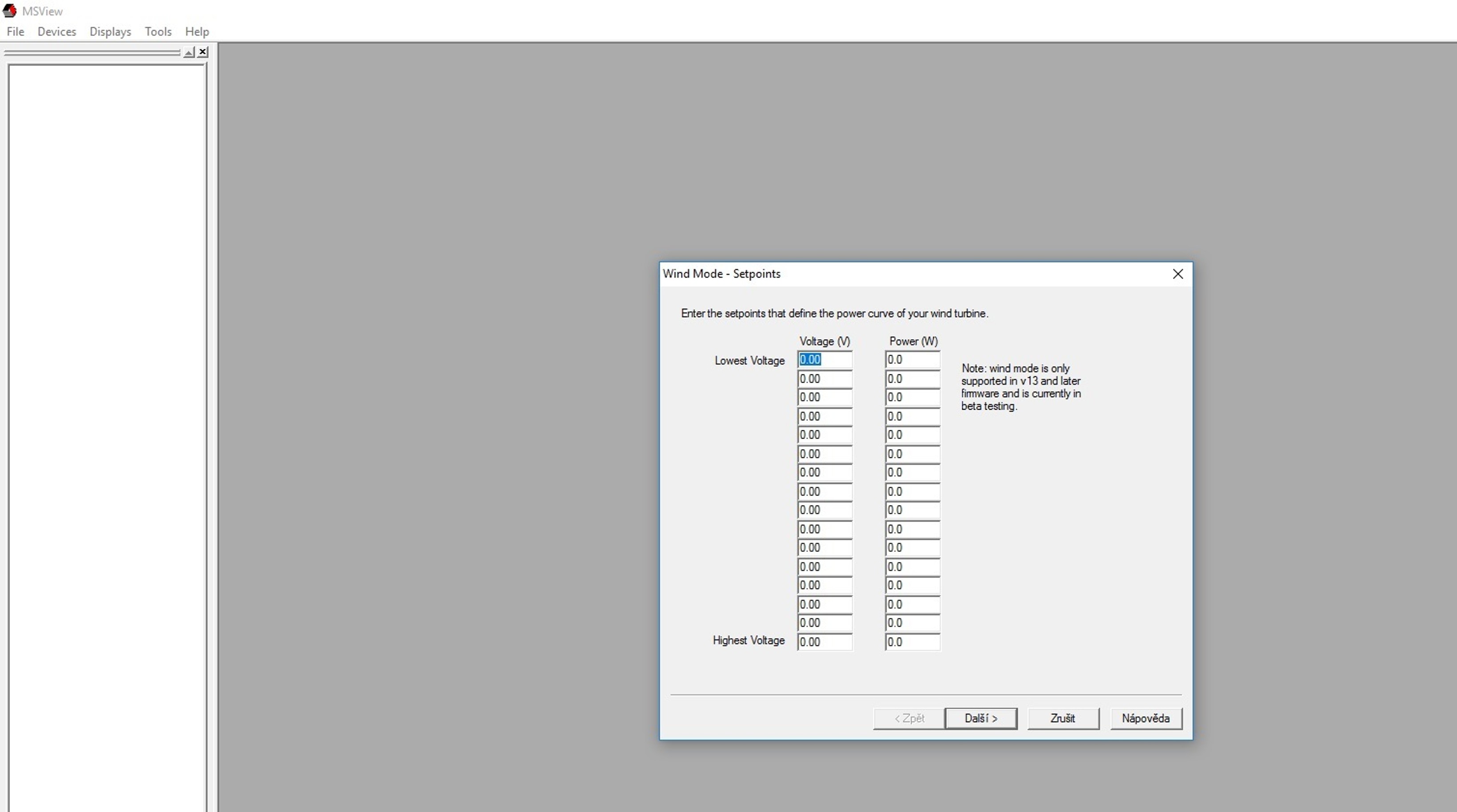Image resolution: width=1457 pixels, height=812 pixels.
Task: Click the Lowest Voltage power field
Action: point(912,360)
